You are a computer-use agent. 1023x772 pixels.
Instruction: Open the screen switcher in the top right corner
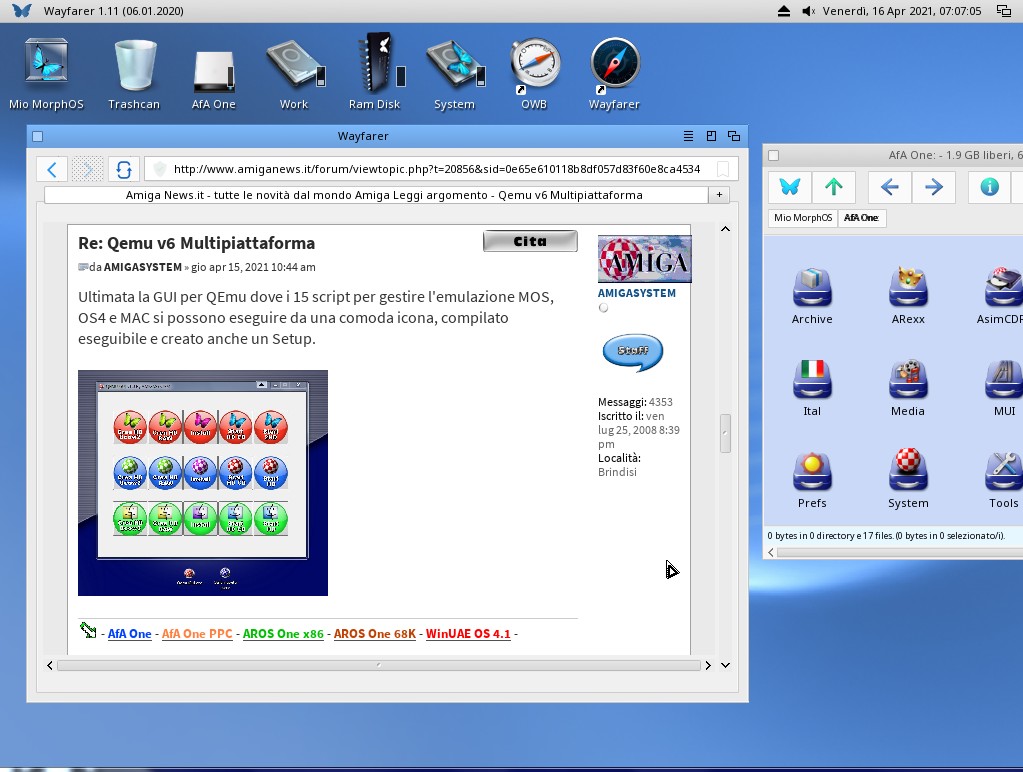1004,11
